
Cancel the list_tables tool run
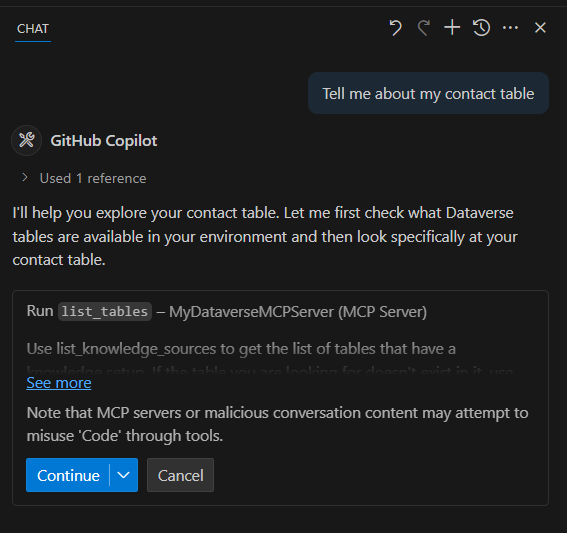tap(180, 475)
